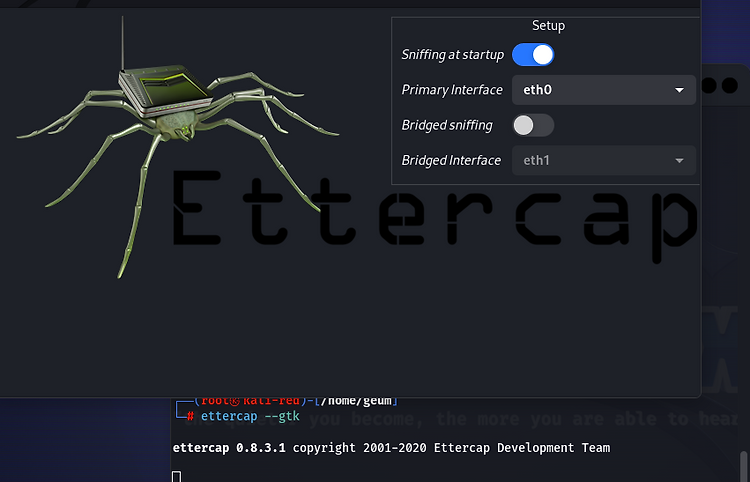750x482 pixels.
Task: Click the terminal window scrollbar
Action: tap(743, 465)
